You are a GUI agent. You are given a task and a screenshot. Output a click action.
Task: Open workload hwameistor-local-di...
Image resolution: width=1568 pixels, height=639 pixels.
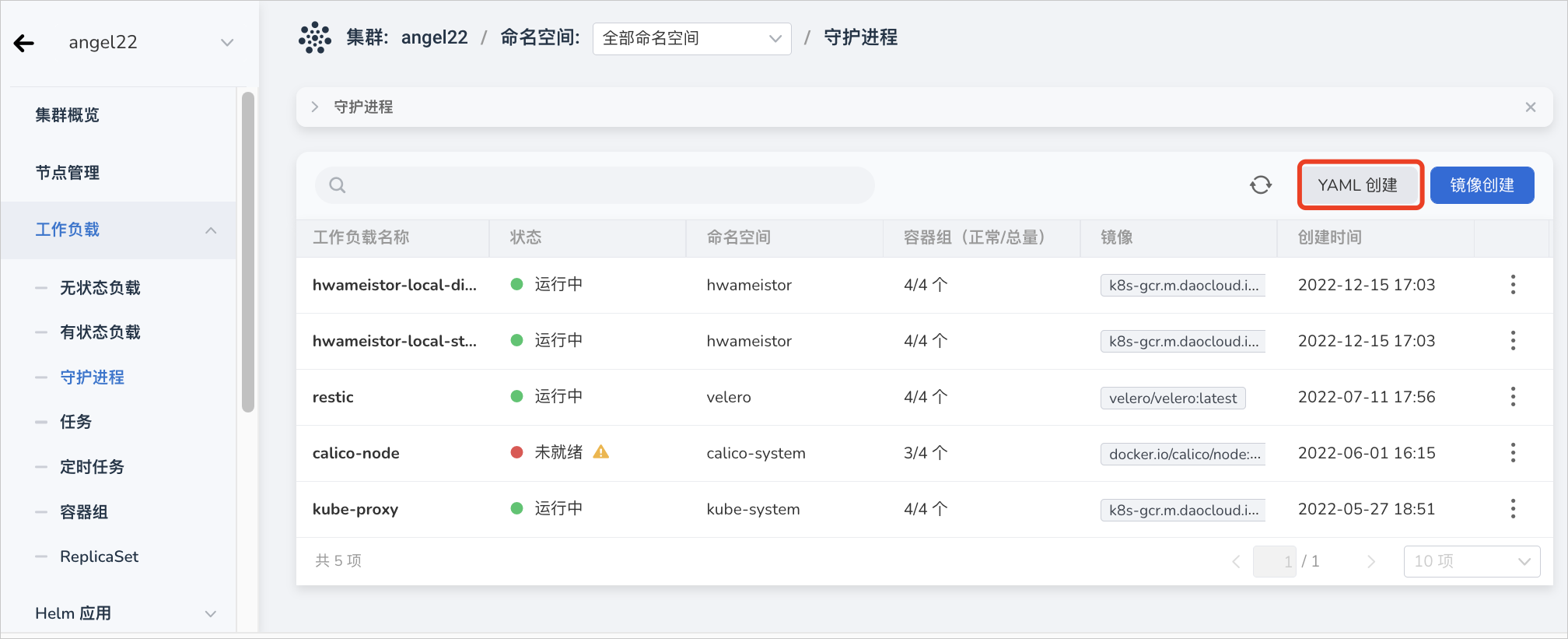pyautogui.click(x=394, y=285)
